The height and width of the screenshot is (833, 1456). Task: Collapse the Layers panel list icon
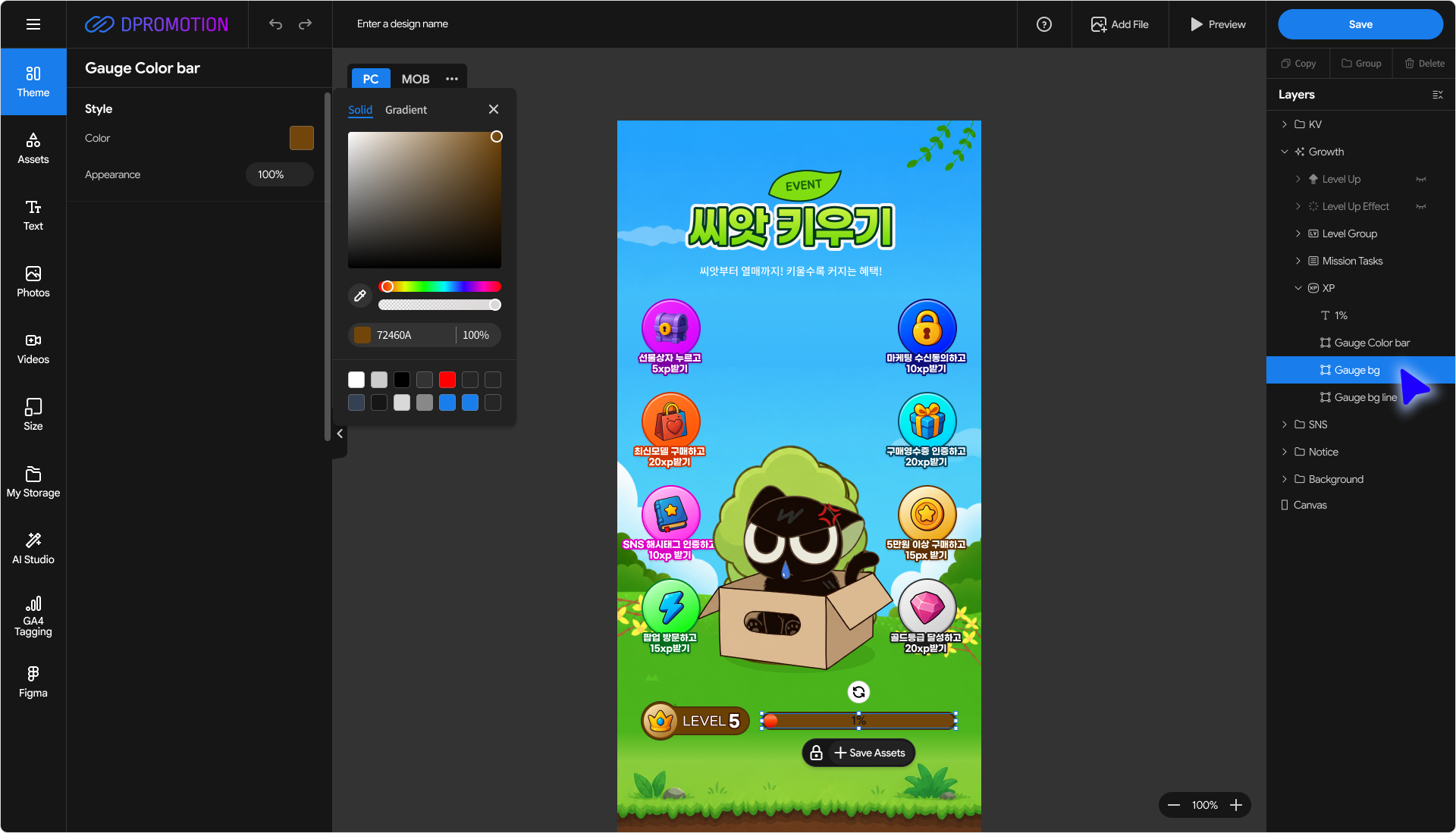[x=1437, y=95]
